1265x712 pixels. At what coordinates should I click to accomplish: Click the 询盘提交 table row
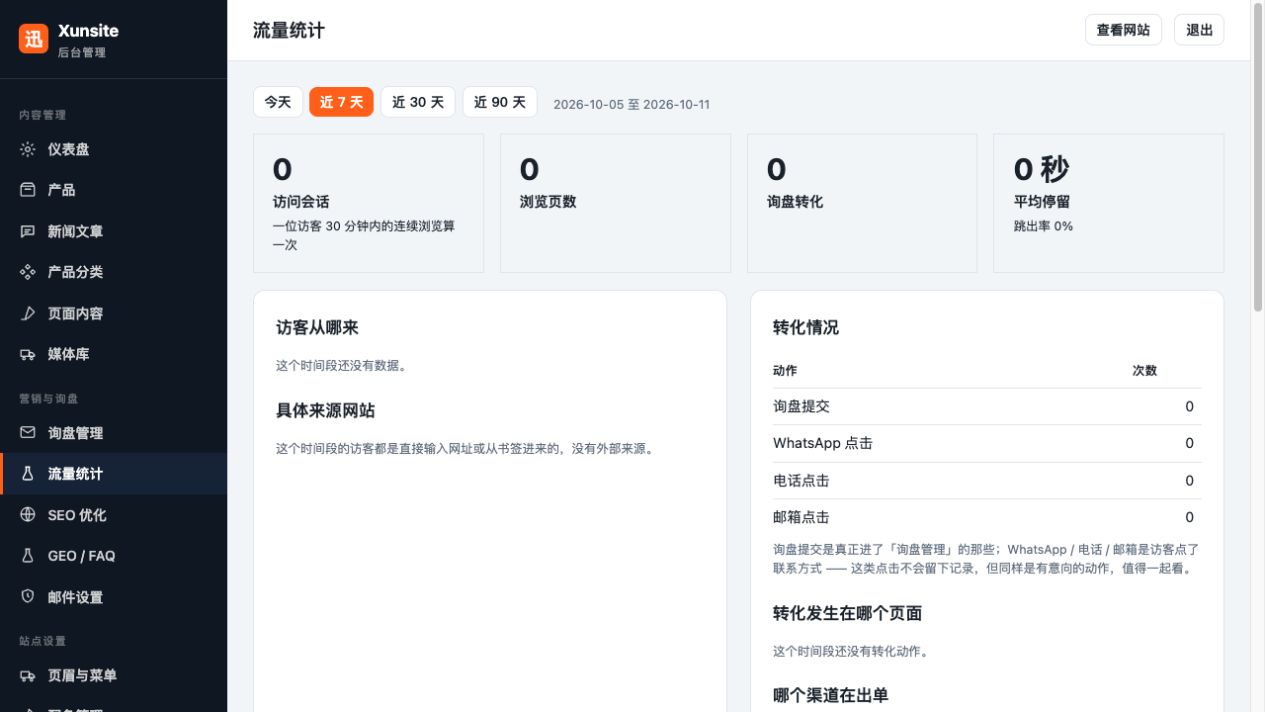[987, 407]
